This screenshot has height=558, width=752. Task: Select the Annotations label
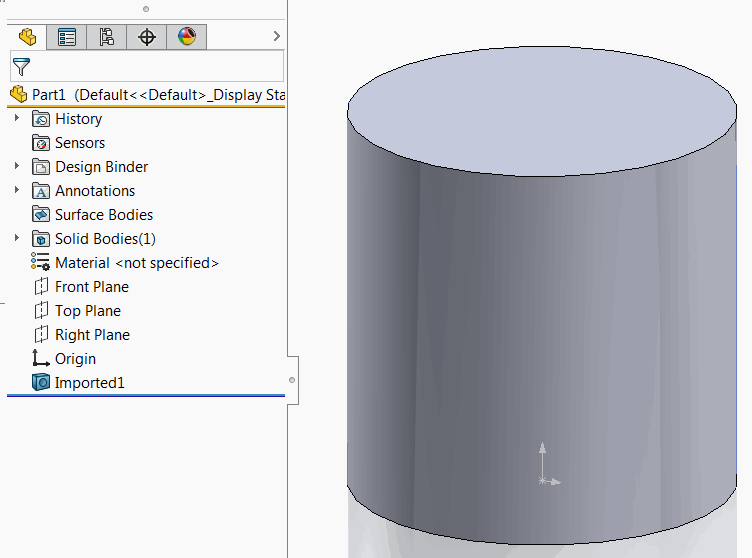(x=95, y=190)
